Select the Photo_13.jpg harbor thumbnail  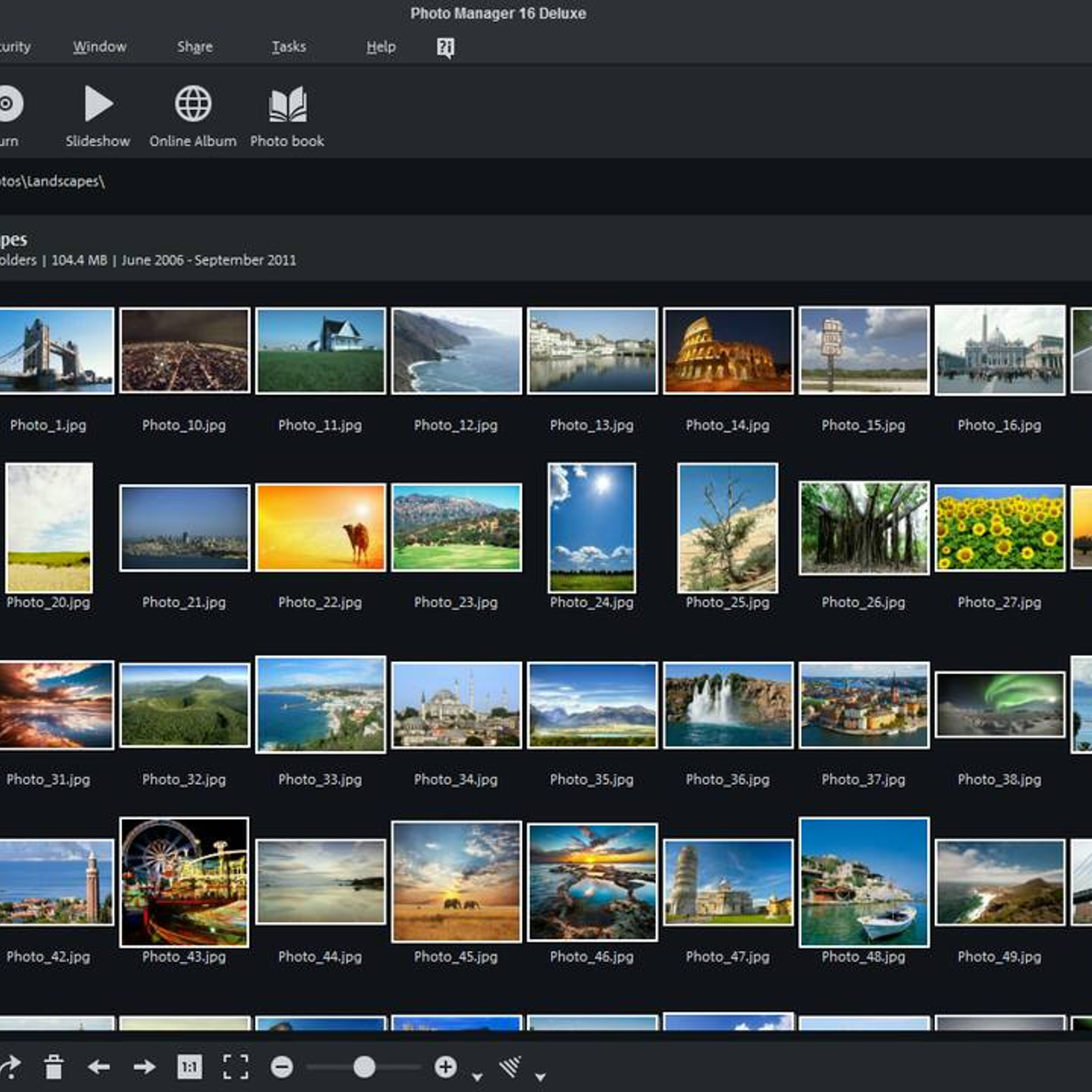[x=592, y=350]
